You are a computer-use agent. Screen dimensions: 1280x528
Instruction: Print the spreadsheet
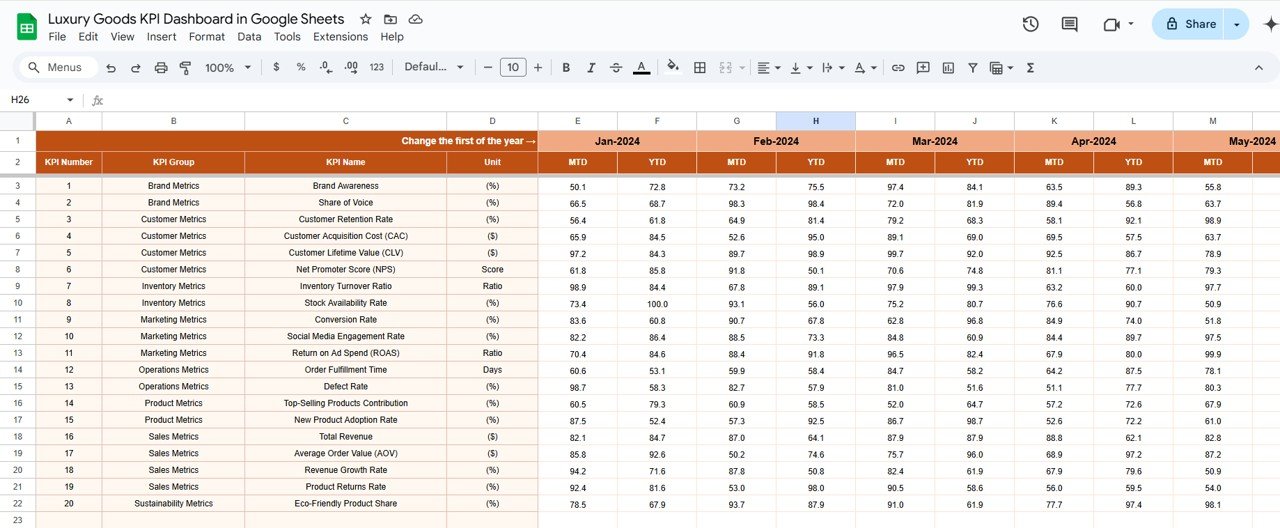161,67
